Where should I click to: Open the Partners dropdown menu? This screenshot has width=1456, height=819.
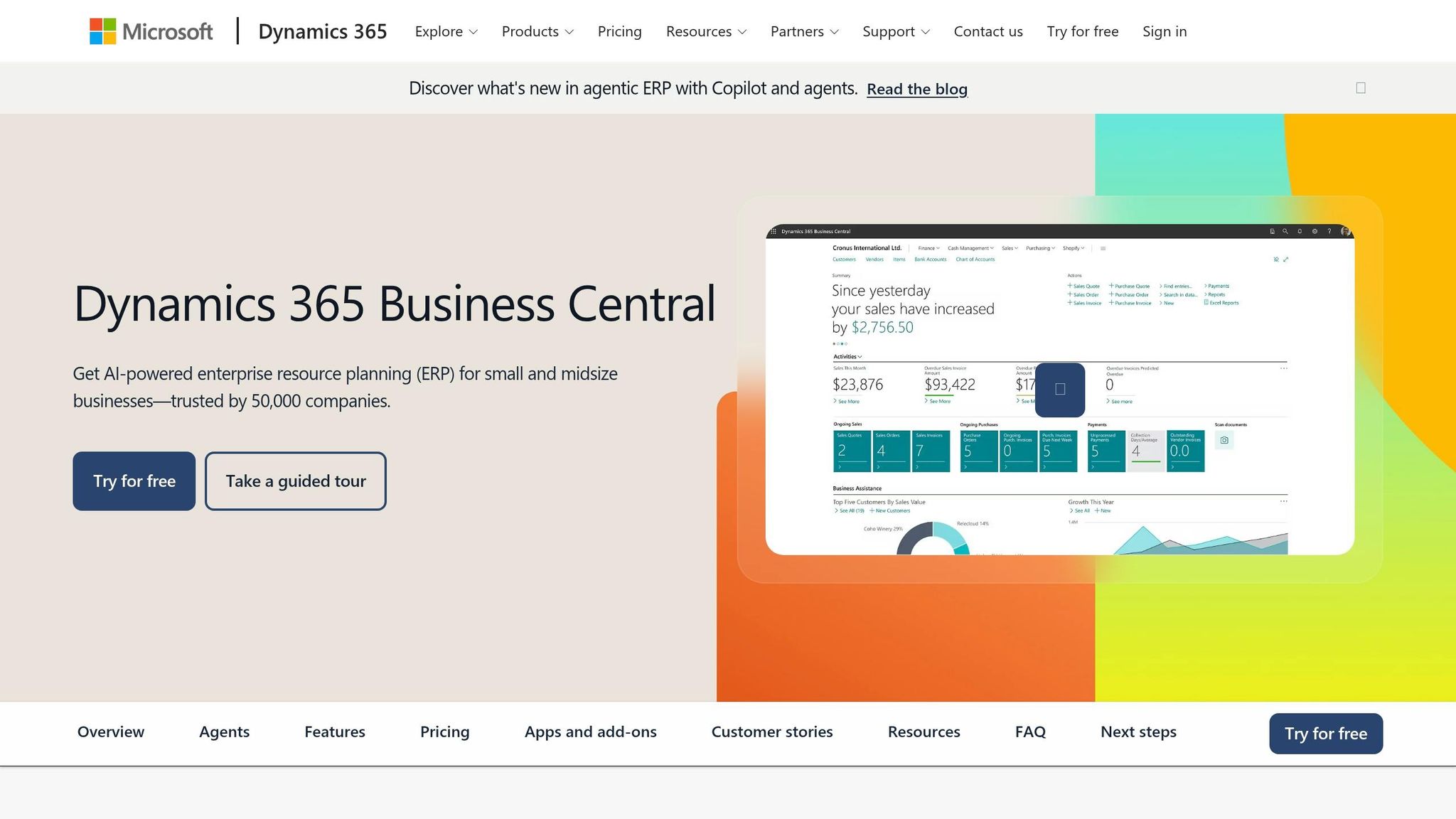(x=804, y=31)
